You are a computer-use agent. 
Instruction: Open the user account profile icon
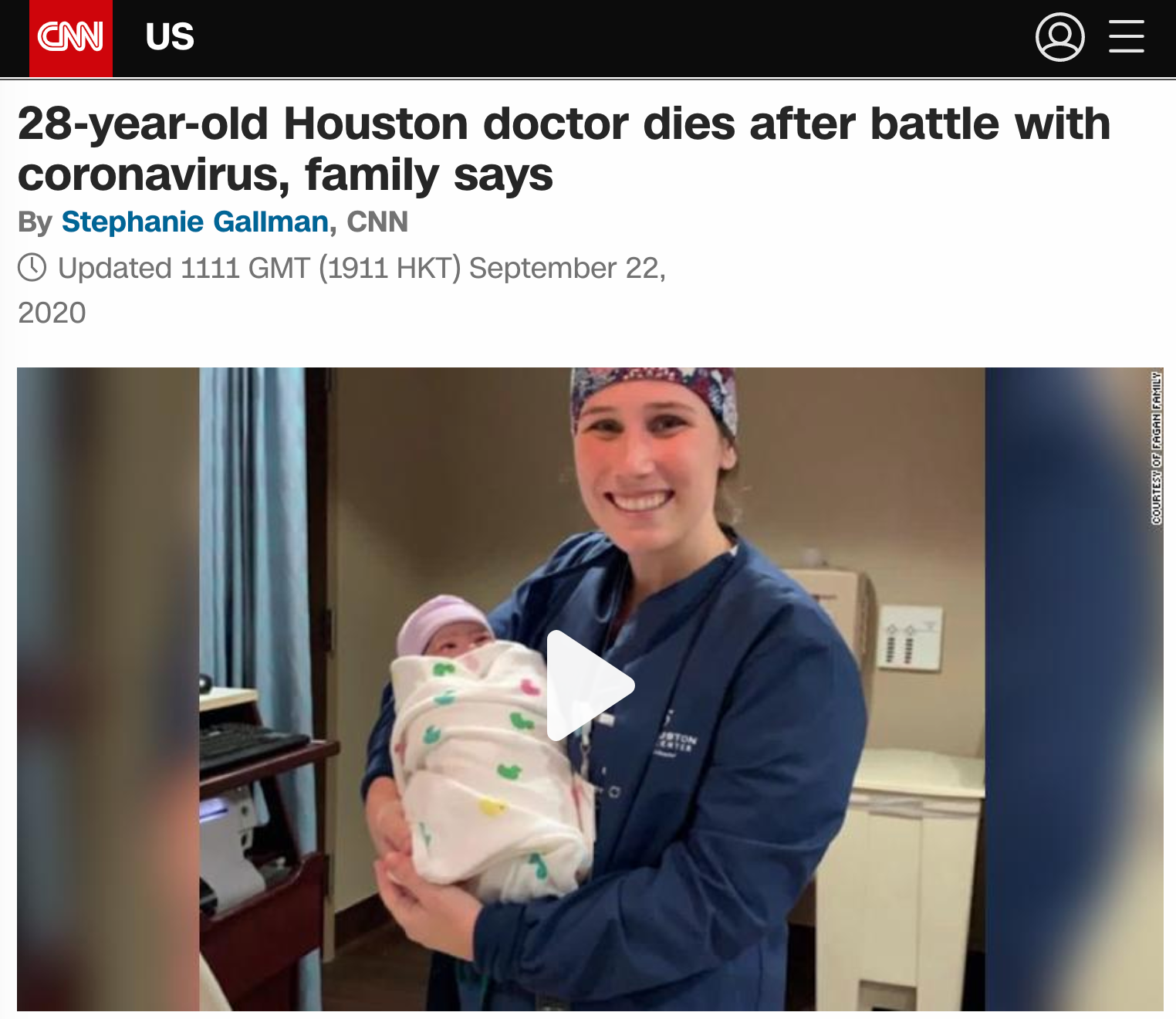(1059, 36)
